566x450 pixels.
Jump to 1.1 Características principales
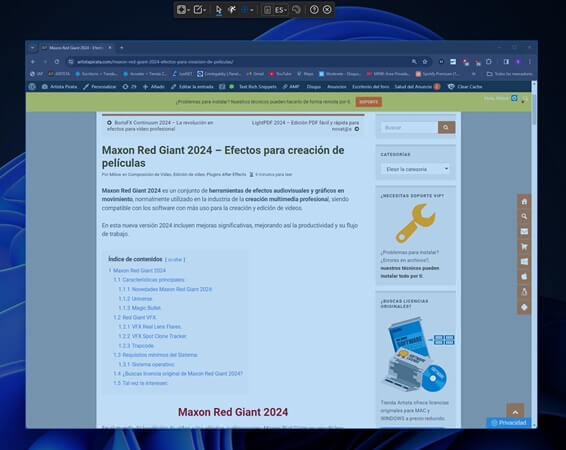[149, 280]
